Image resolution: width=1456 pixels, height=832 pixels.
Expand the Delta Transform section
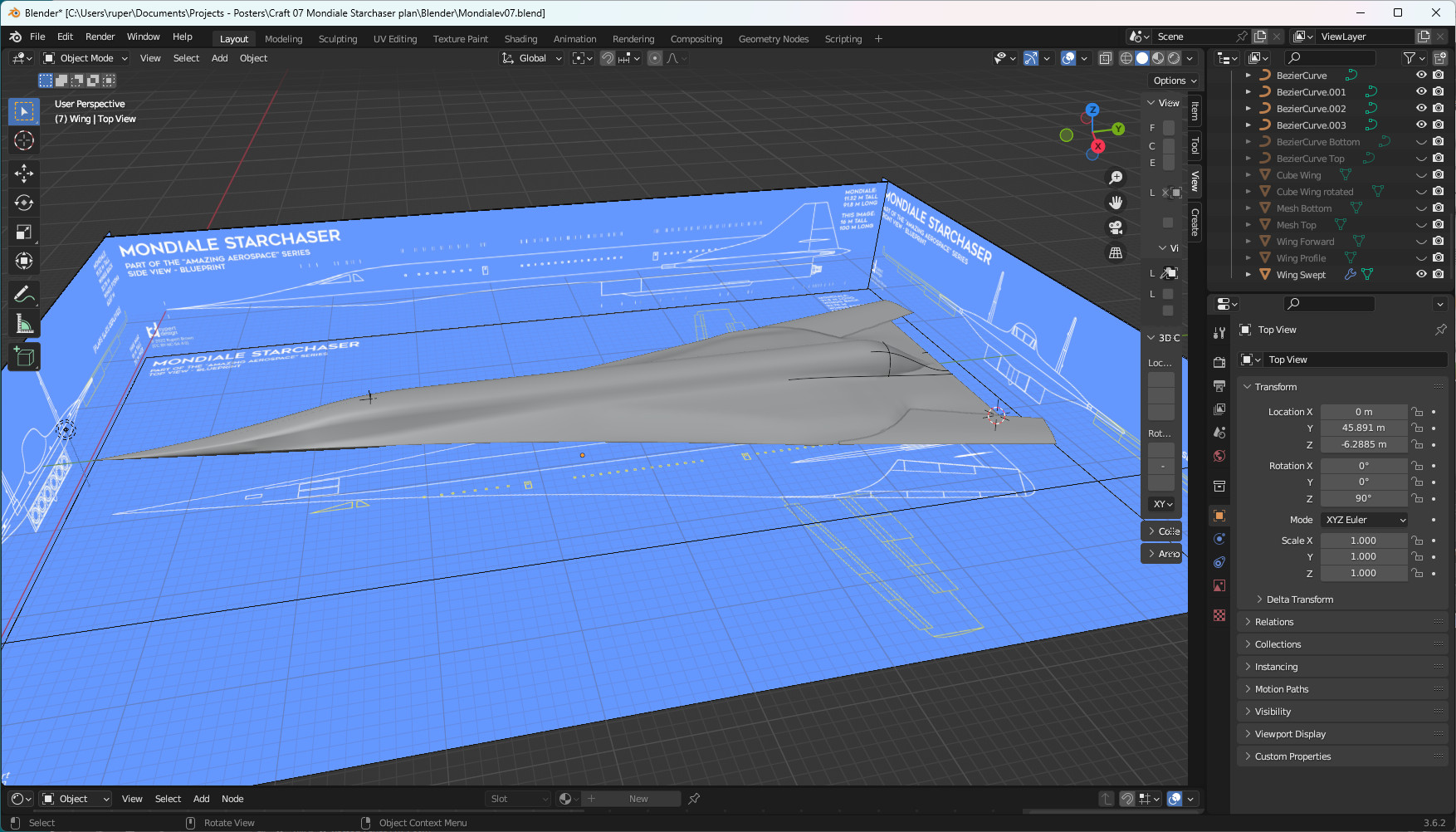[1299, 600]
